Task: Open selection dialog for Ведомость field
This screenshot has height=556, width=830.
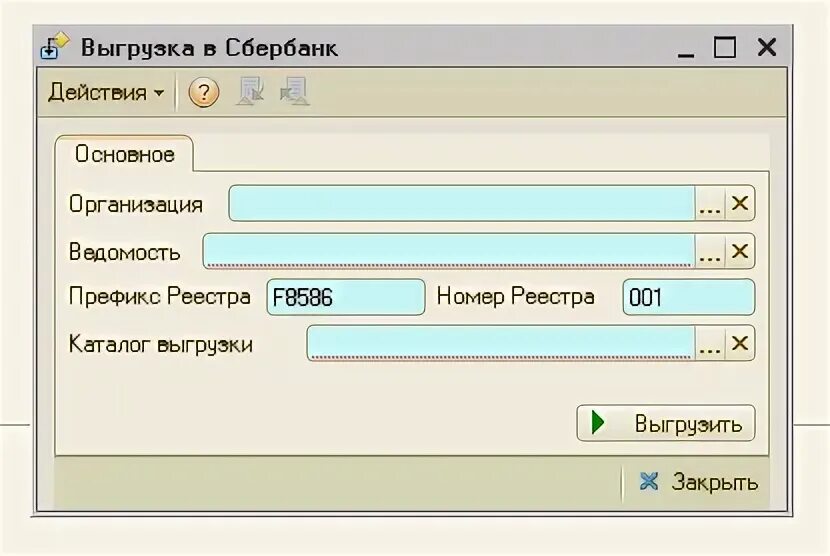Action: tap(710, 250)
